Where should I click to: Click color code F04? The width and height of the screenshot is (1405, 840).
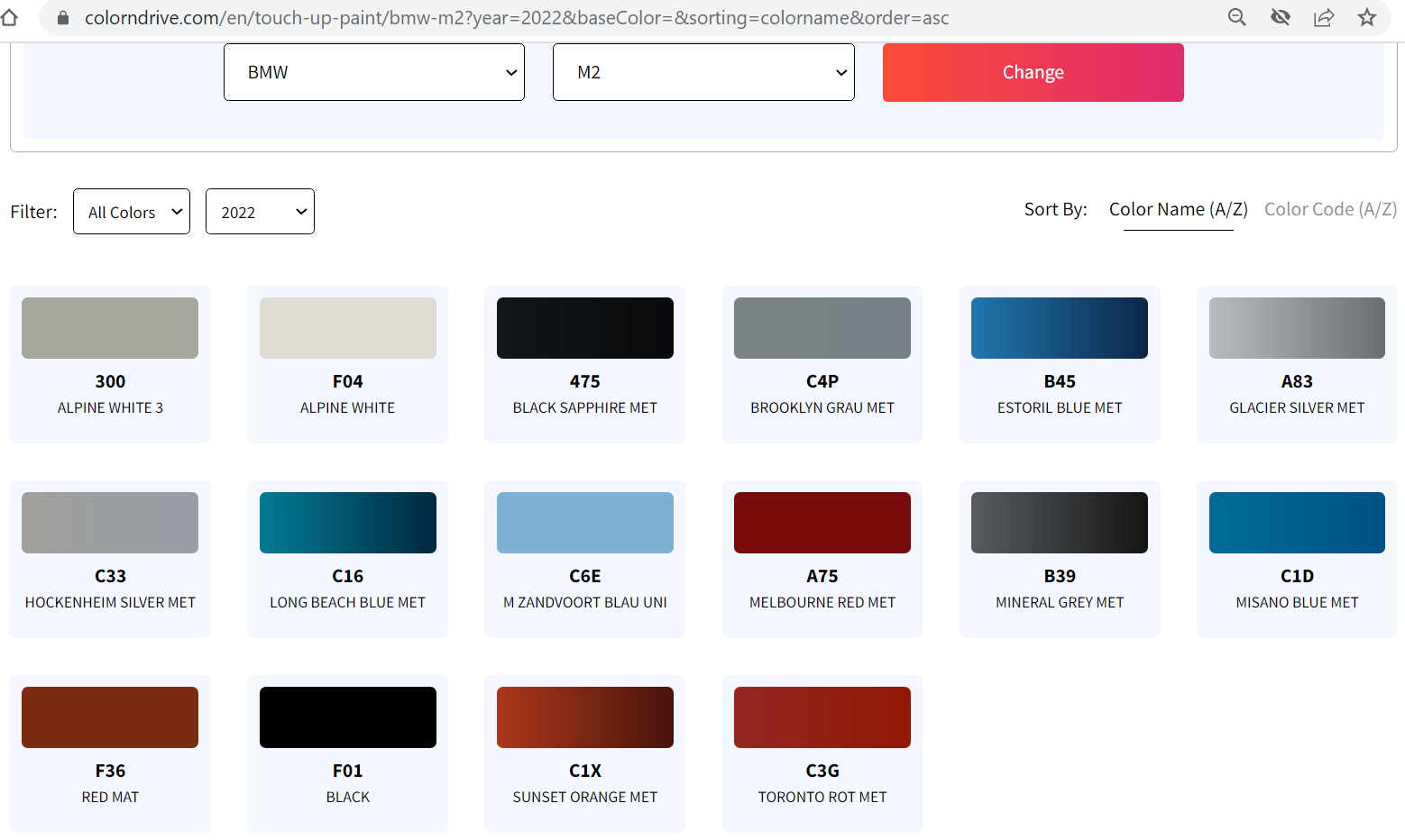[x=348, y=381]
